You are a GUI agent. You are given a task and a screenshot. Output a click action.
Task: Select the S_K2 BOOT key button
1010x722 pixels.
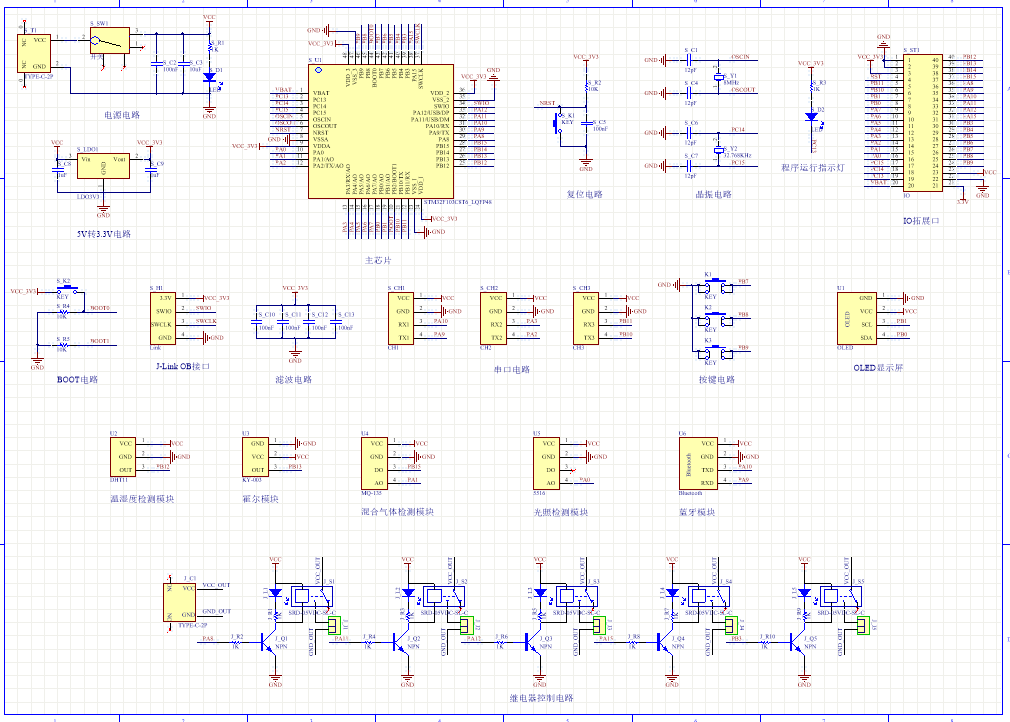[x=67, y=289]
